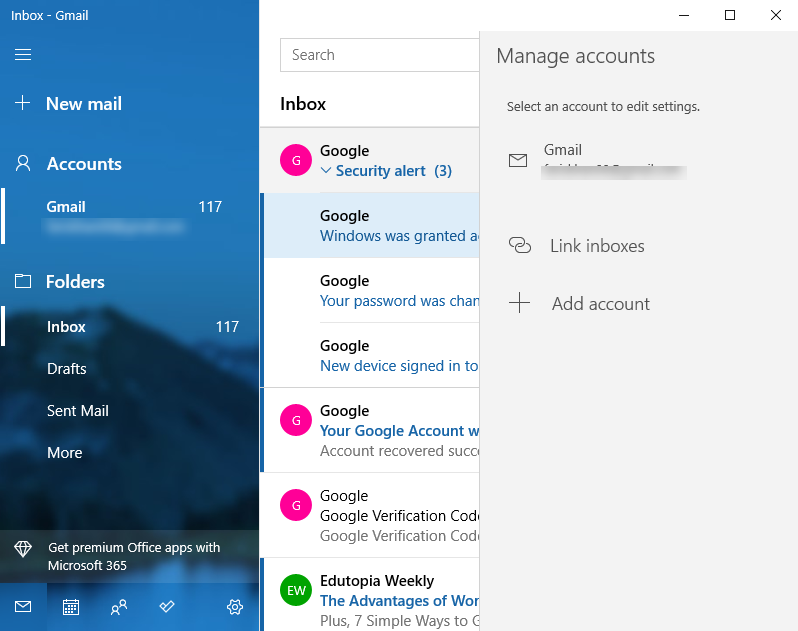Click the Gmail unread count 117
Image resolution: width=798 pixels, height=631 pixels.
(210, 206)
